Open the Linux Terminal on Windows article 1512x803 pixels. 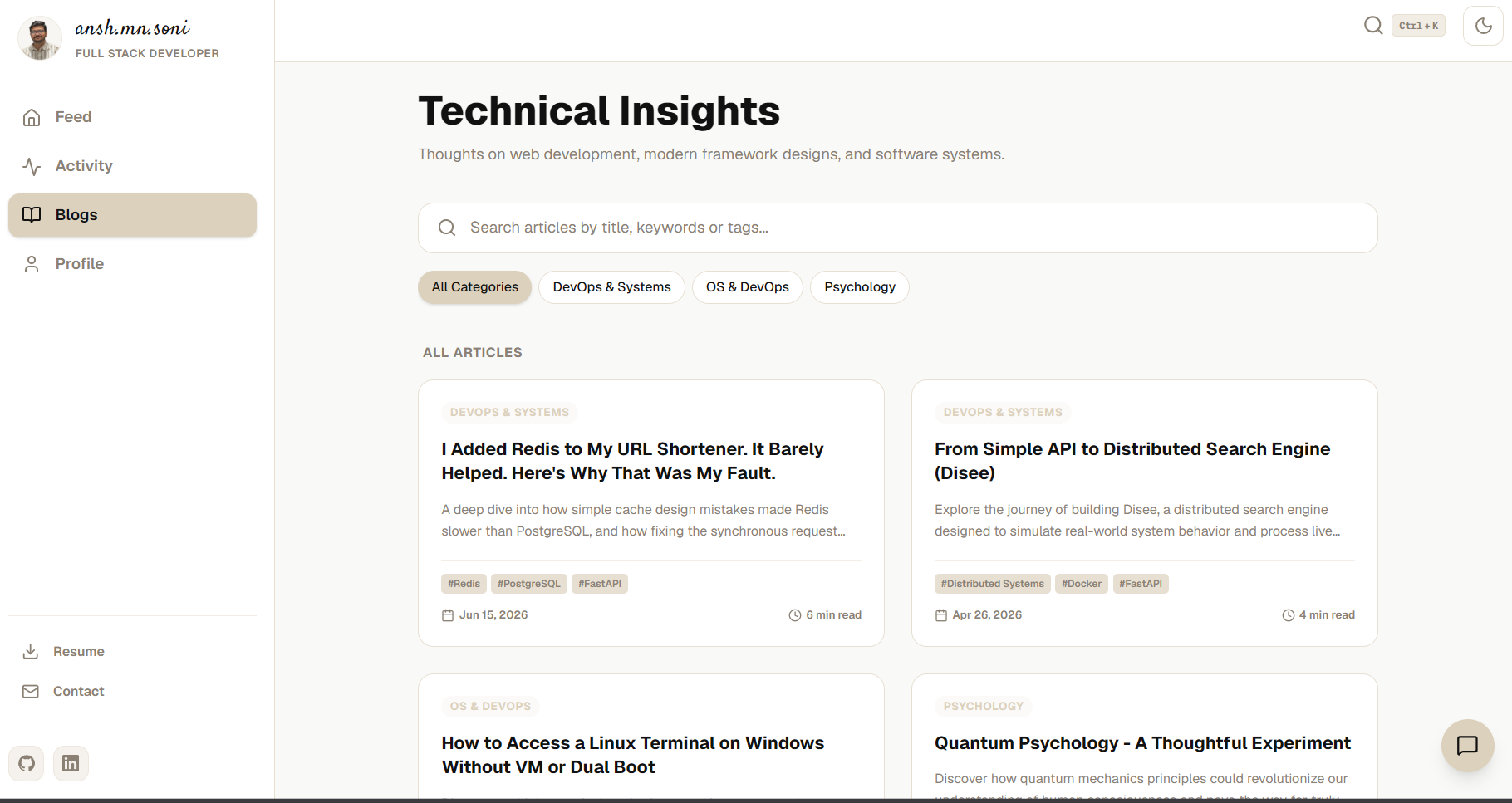633,755
